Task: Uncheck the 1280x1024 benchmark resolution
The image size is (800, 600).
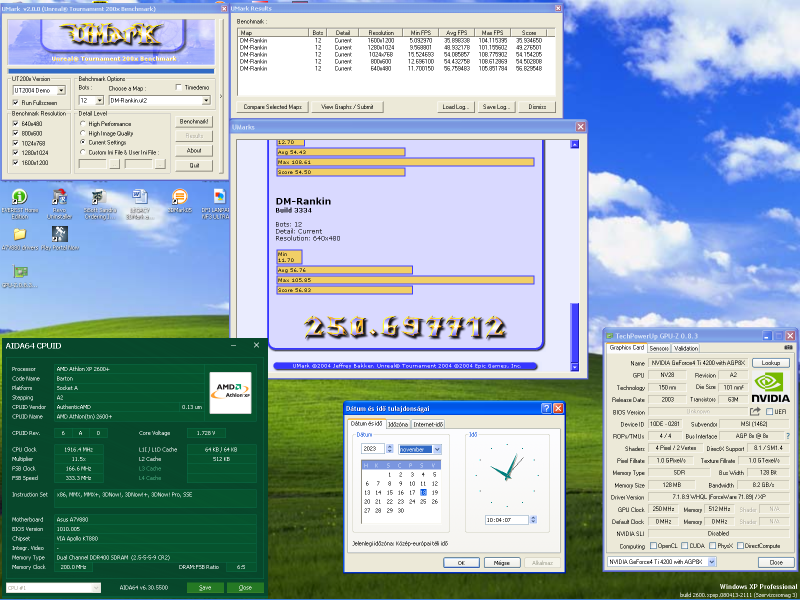Action: (15, 153)
